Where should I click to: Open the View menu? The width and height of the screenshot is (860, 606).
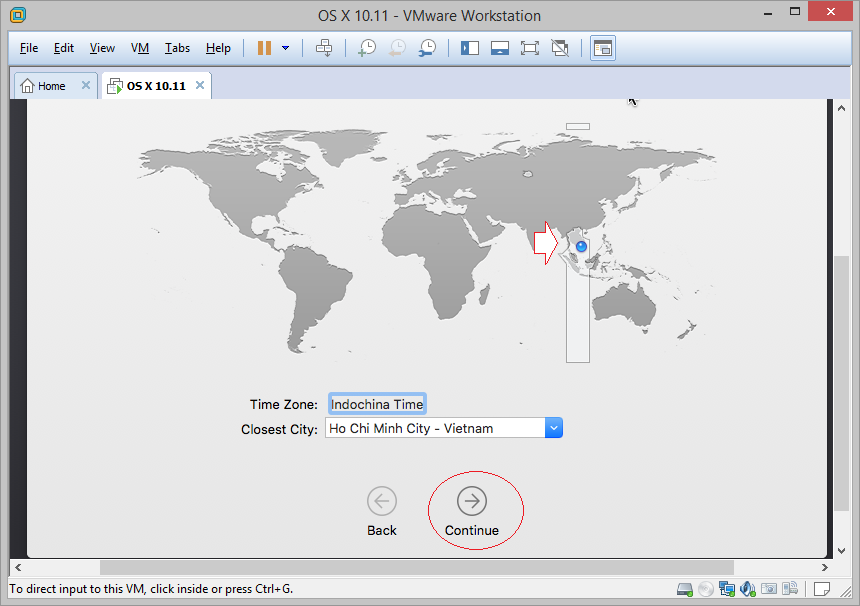pos(102,48)
